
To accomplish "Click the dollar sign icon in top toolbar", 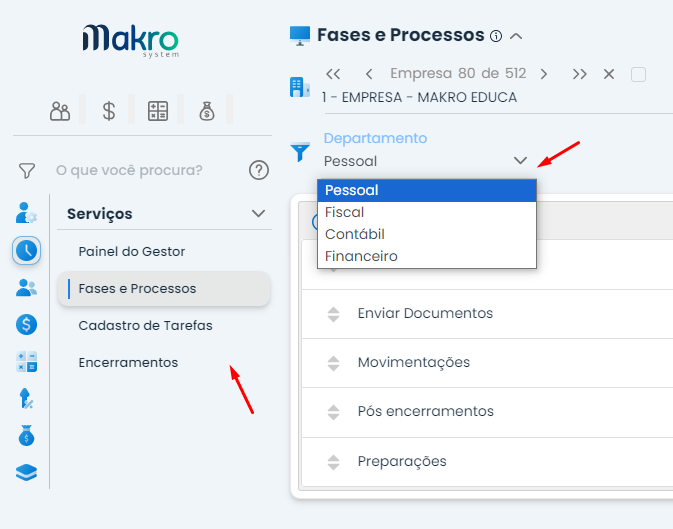I will coord(109,111).
